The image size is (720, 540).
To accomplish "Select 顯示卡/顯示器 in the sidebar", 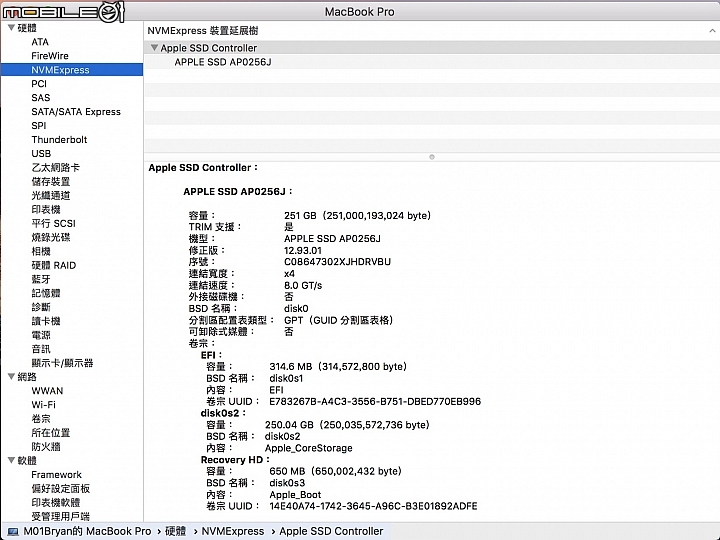I will 62,363.
